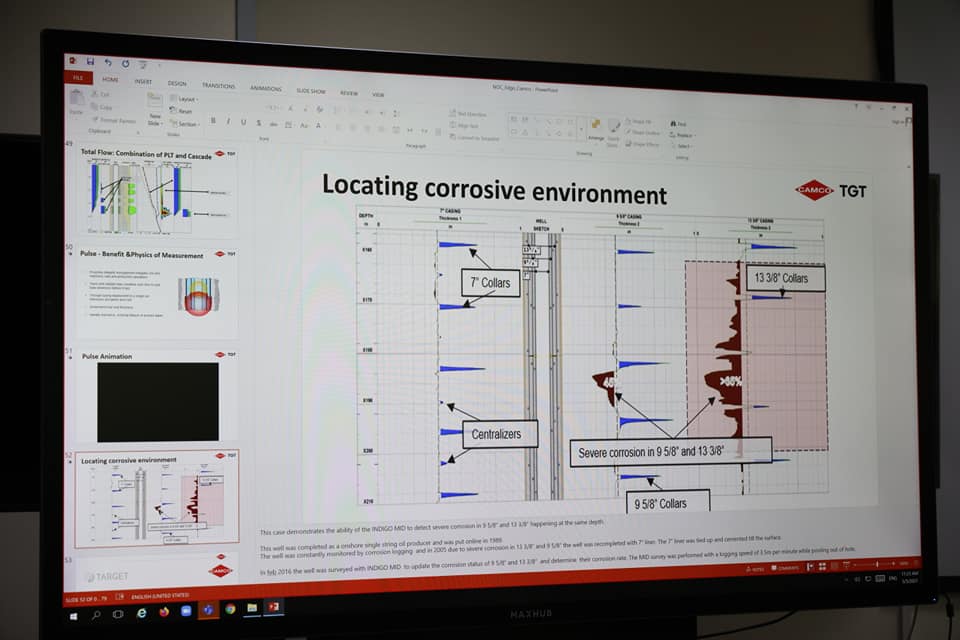Toggle Bold formatting
The height and width of the screenshot is (640, 960).
pos(213,121)
